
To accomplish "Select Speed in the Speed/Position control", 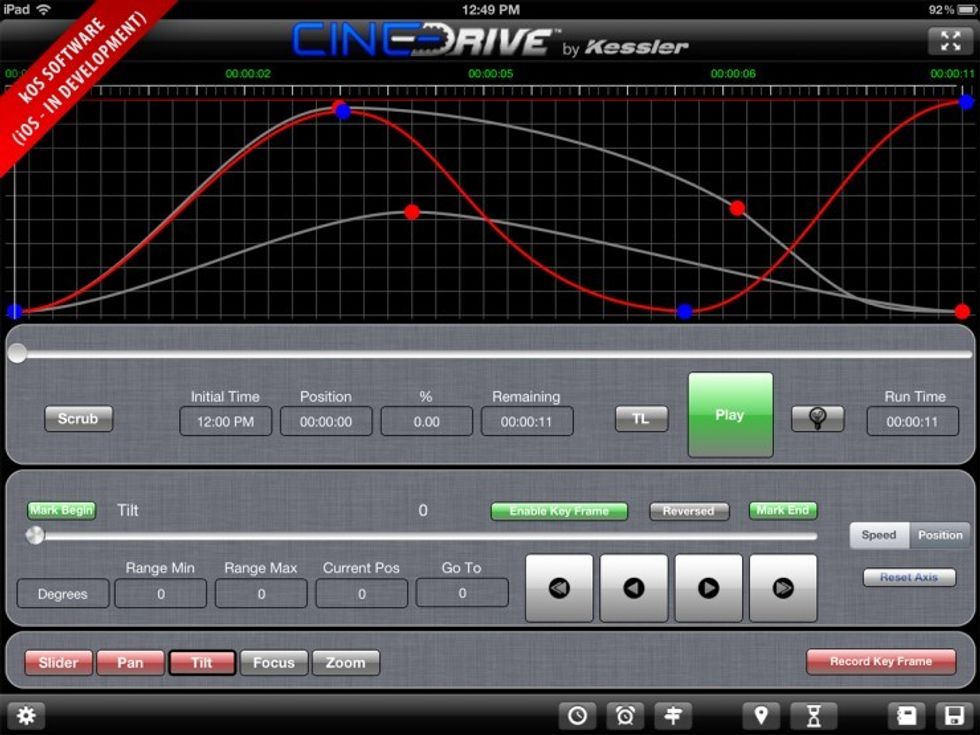I will [879, 535].
